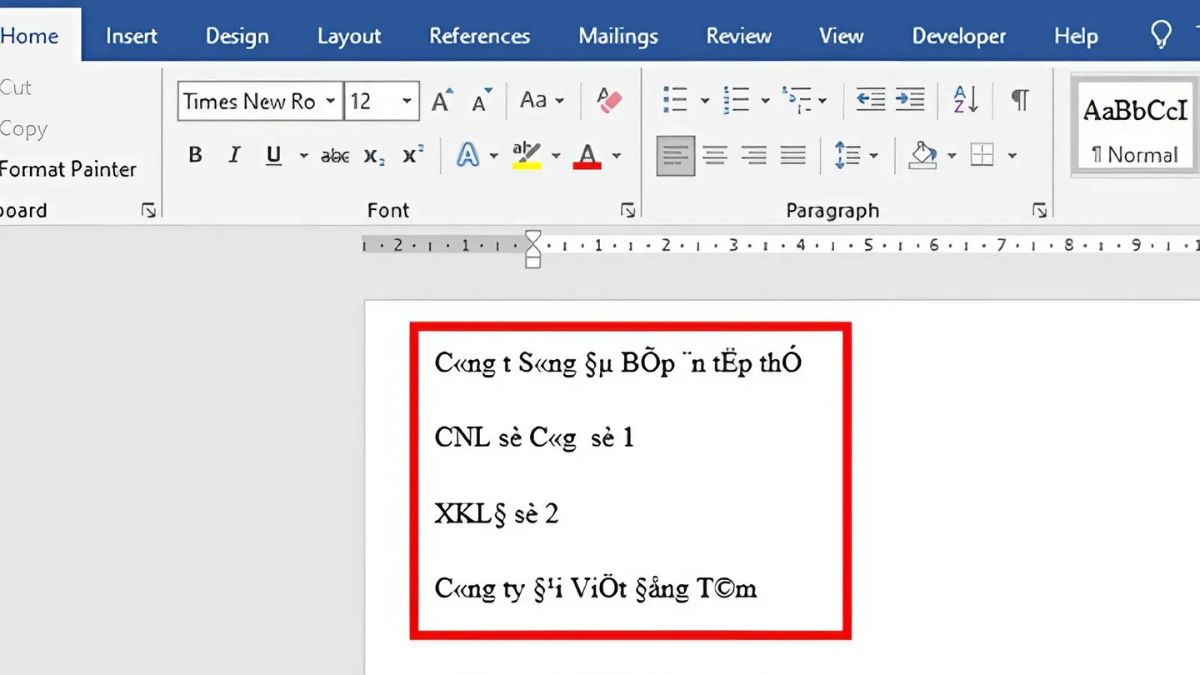
Task: Select Align Right
Action: (753, 155)
